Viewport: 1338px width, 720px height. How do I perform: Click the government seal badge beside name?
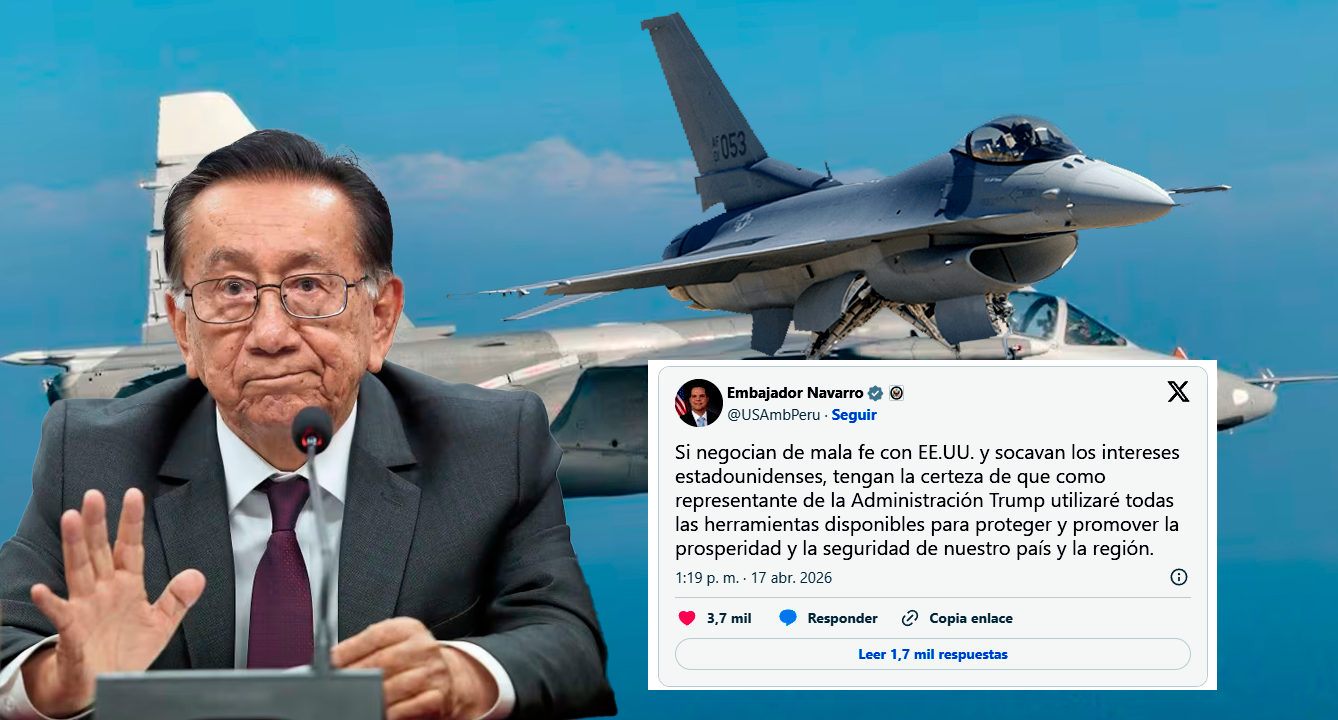[896, 393]
